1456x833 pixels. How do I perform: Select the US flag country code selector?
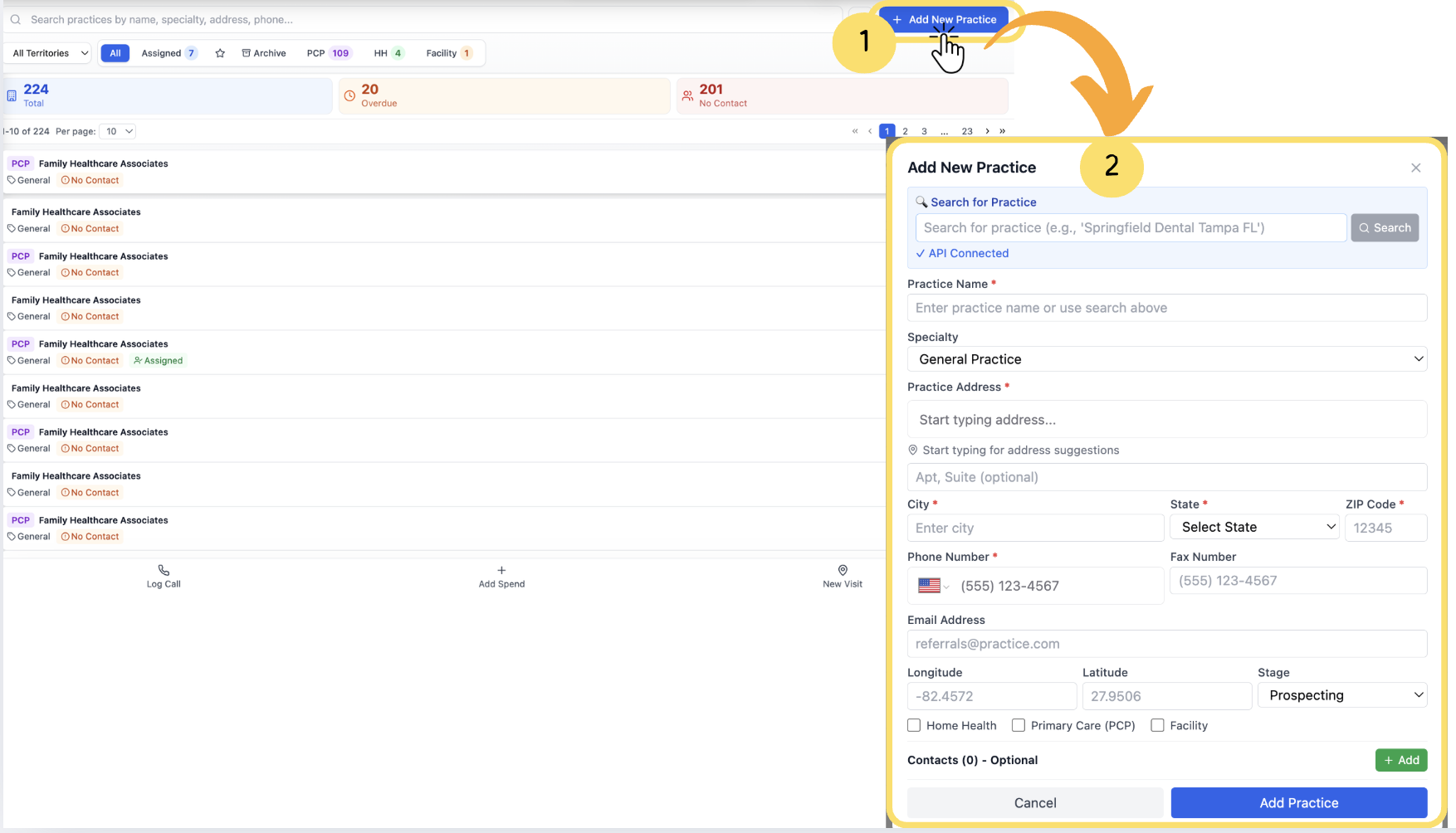pos(933,586)
